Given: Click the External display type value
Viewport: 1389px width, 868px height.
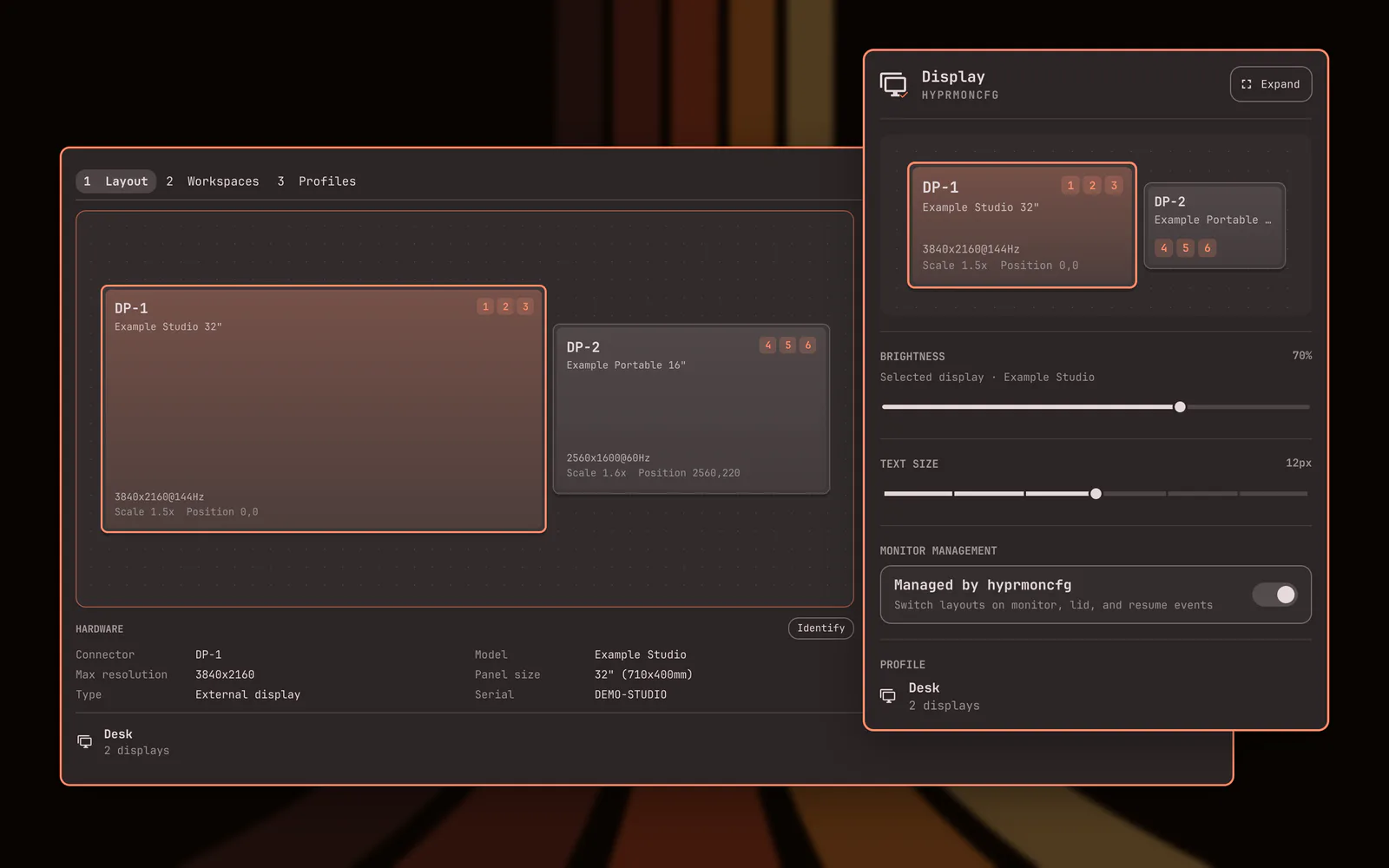Looking at the screenshot, I should (247, 694).
